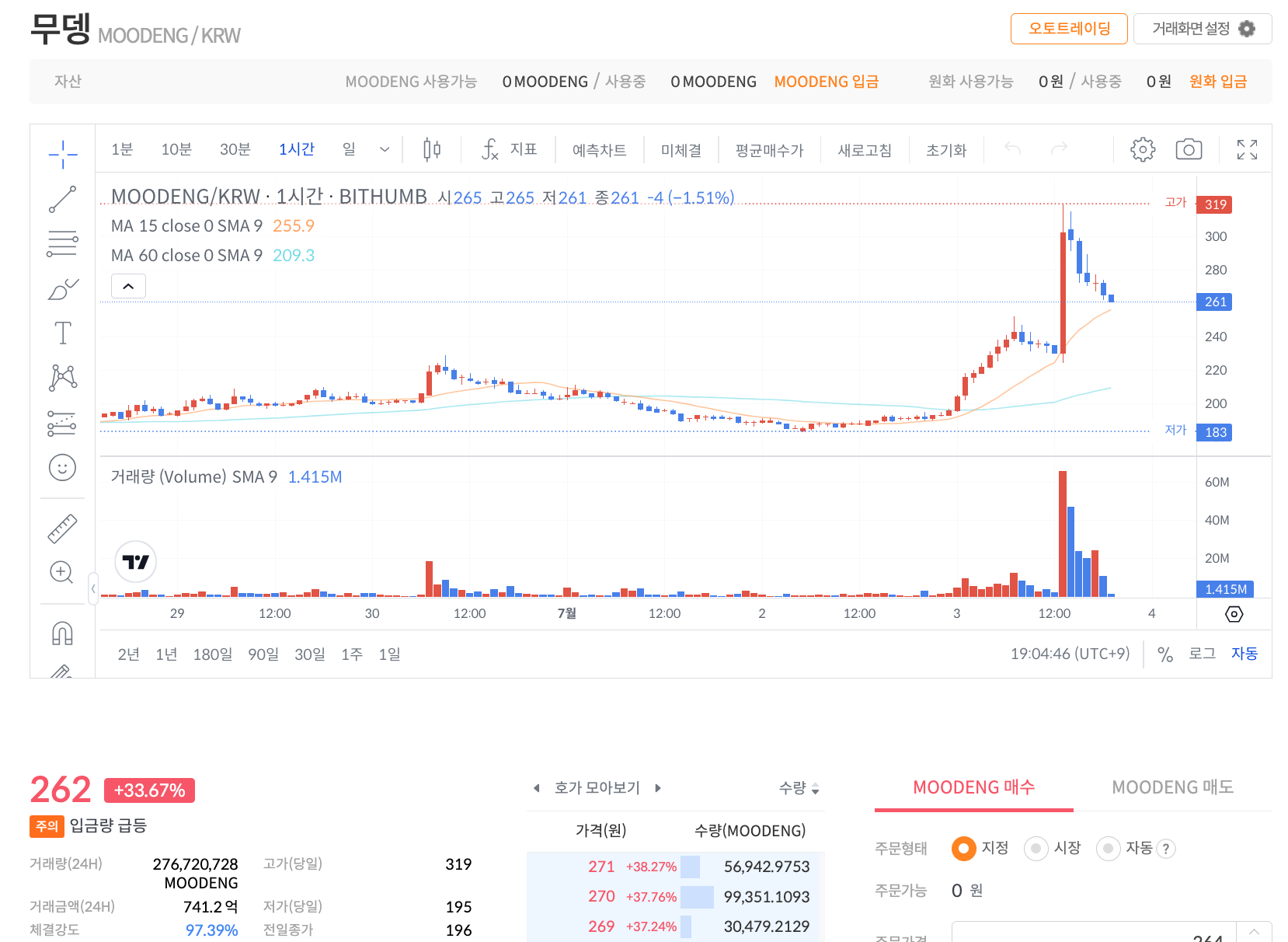The width and height of the screenshot is (1288, 942).
Task: Set chart interval to 1분
Action: tap(122, 149)
